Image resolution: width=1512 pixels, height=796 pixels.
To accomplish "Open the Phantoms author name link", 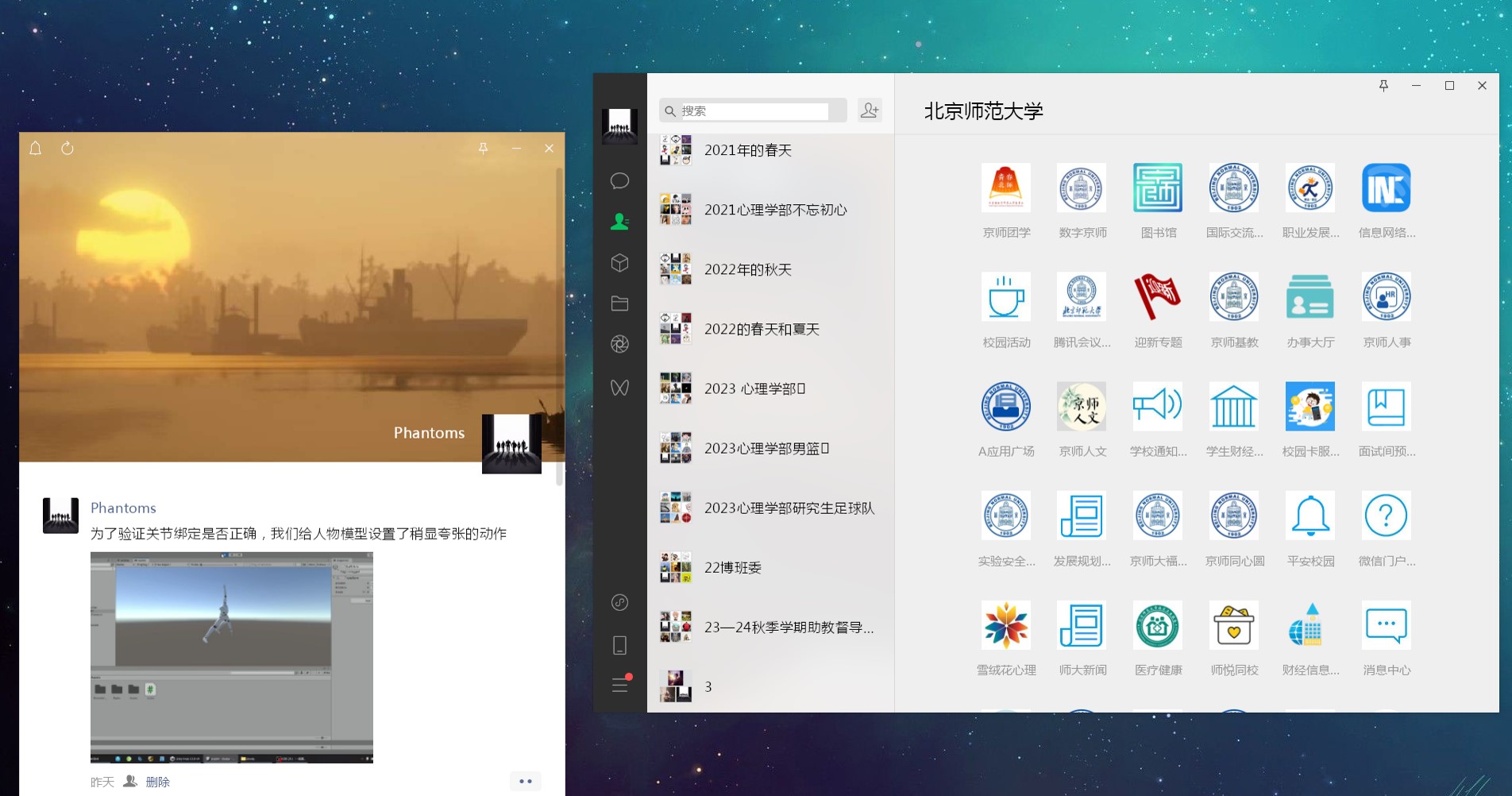I will coord(123,508).
